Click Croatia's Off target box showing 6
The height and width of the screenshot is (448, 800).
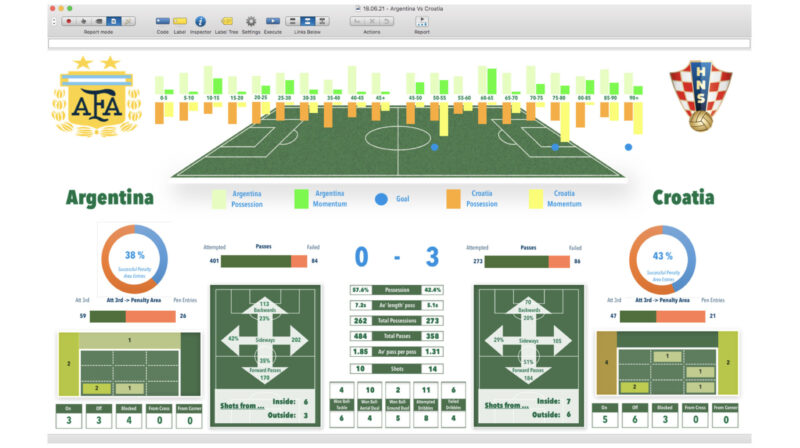coord(635,415)
